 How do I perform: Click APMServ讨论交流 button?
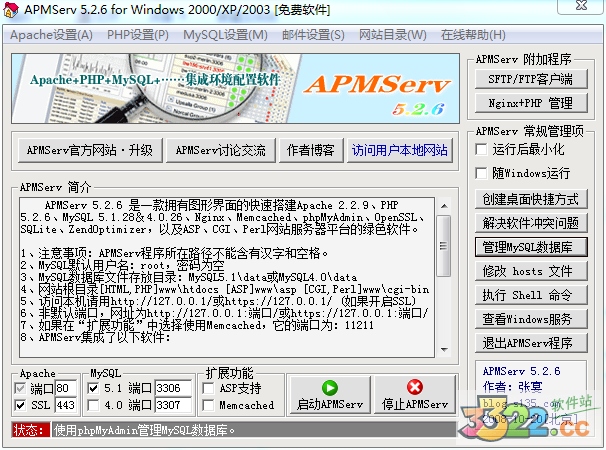point(221,150)
